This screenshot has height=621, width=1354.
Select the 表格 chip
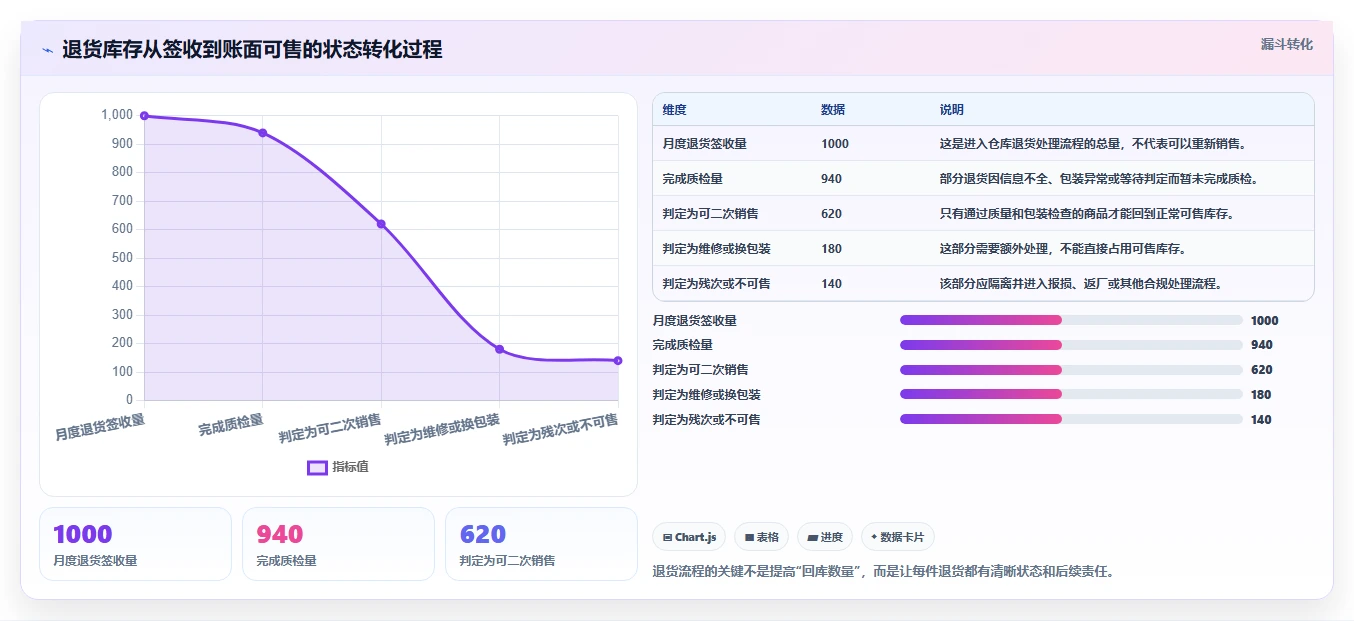pos(761,537)
